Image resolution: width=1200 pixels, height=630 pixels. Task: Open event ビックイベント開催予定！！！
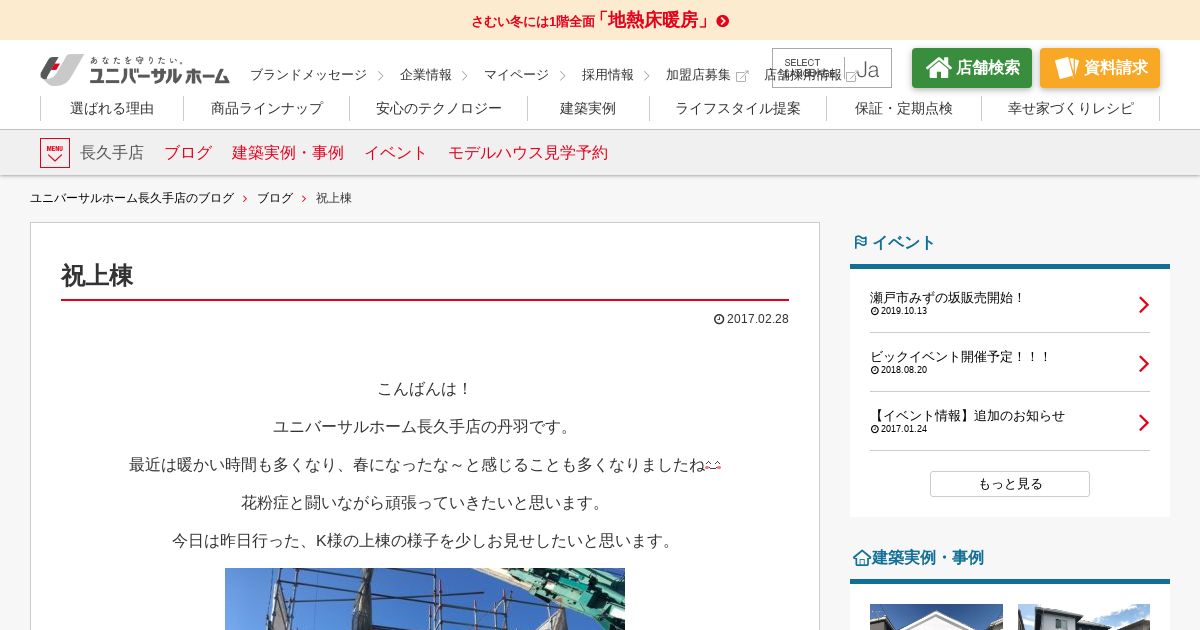960,357
